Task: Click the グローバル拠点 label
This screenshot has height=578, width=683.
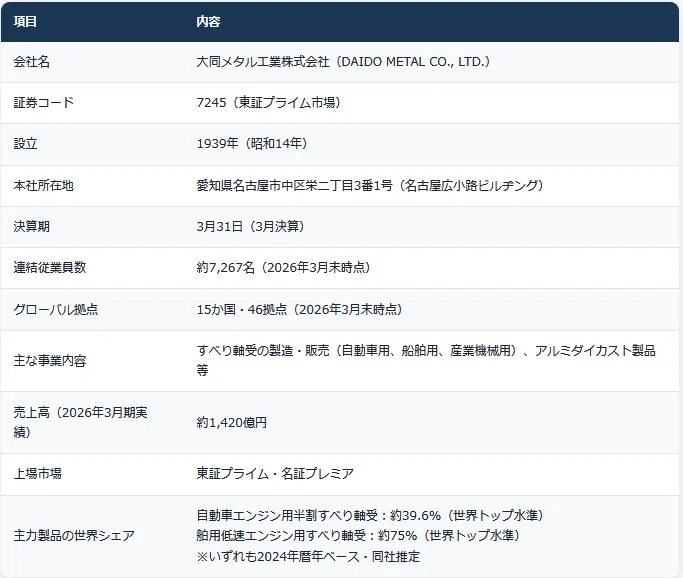Action: pyautogui.click(x=56, y=309)
